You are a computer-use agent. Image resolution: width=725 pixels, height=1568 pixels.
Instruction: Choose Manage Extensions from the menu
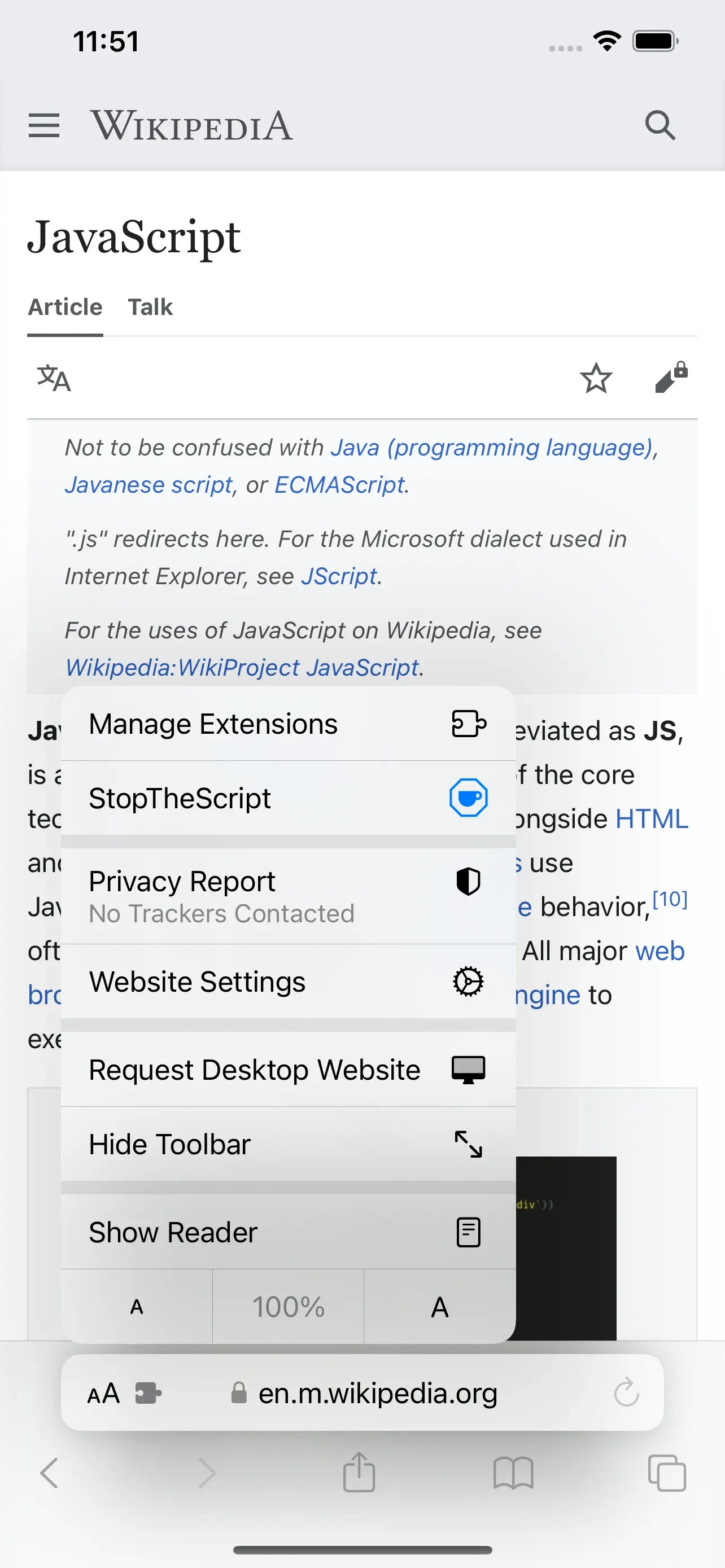[289, 724]
